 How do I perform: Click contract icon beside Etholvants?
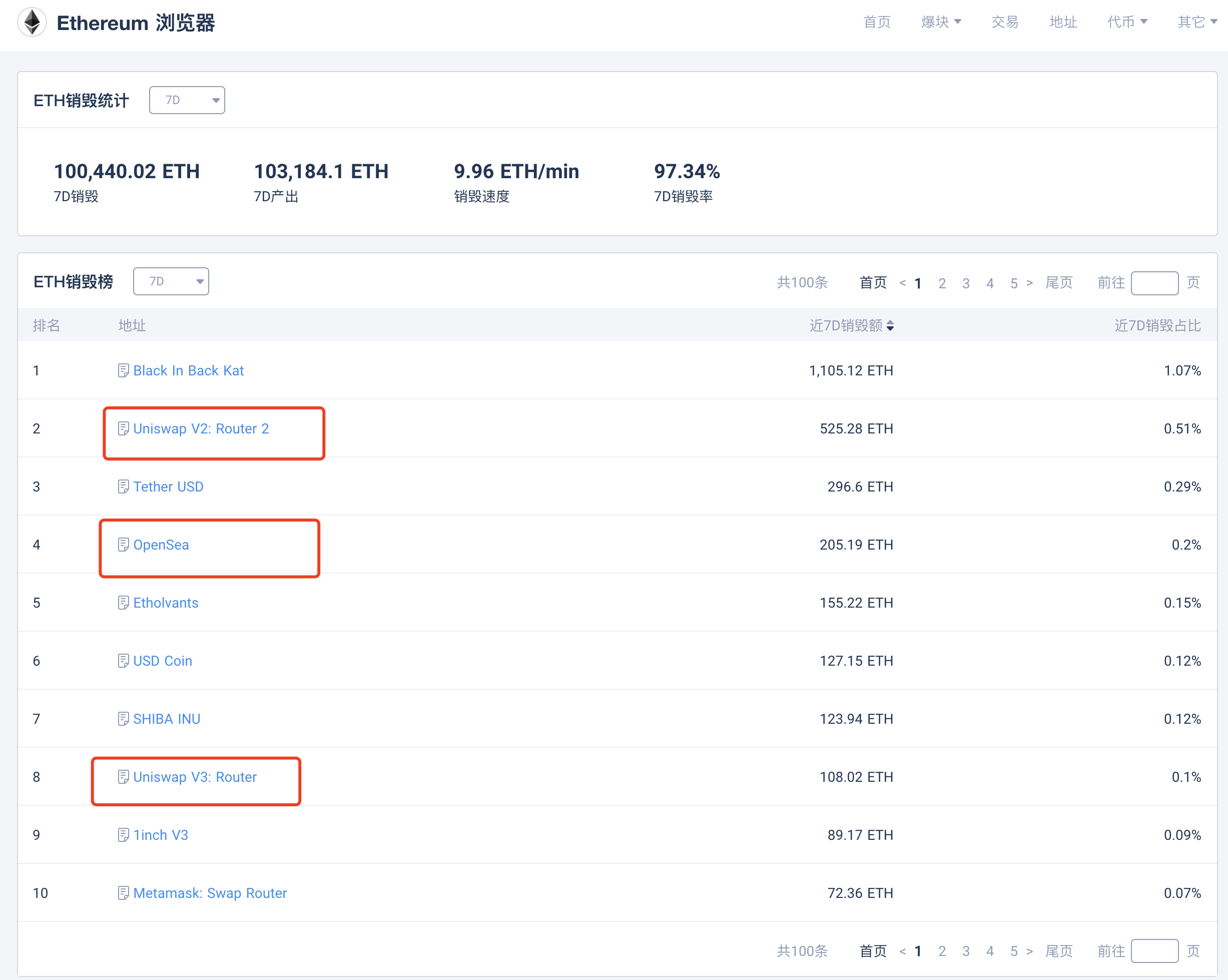pyautogui.click(x=123, y=604)
